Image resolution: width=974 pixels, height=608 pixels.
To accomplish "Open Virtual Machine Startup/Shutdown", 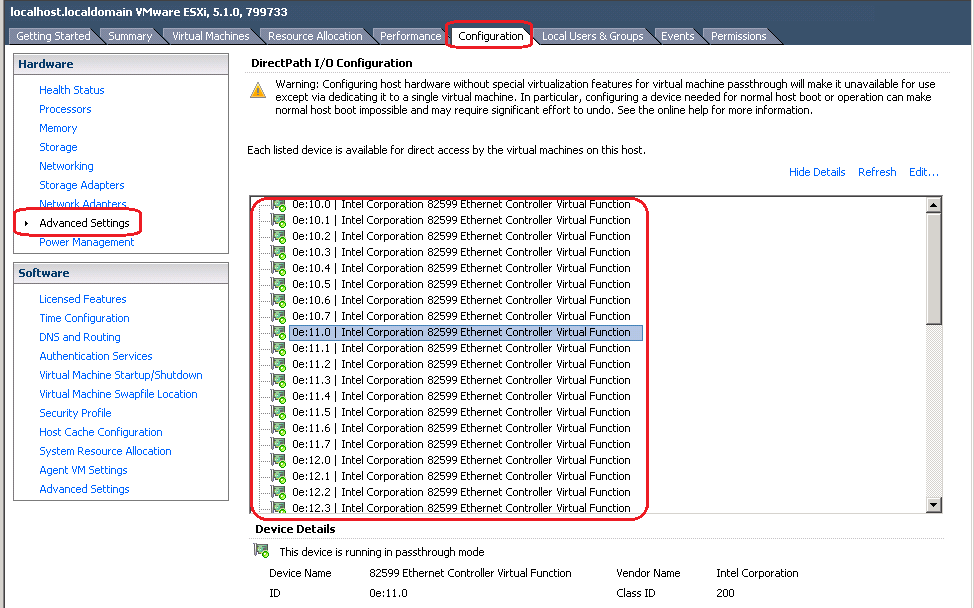I will (x=121, y=375).
